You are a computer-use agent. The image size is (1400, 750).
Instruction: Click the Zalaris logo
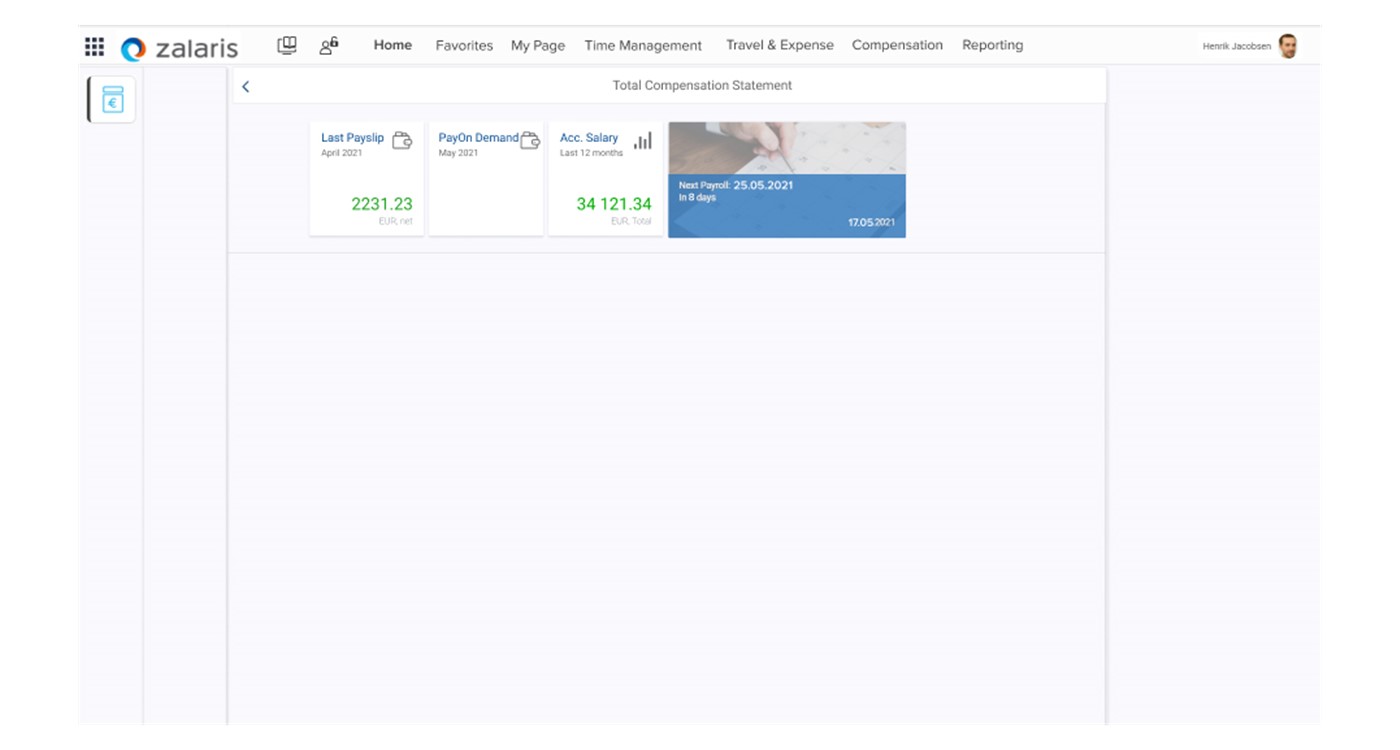179,48
